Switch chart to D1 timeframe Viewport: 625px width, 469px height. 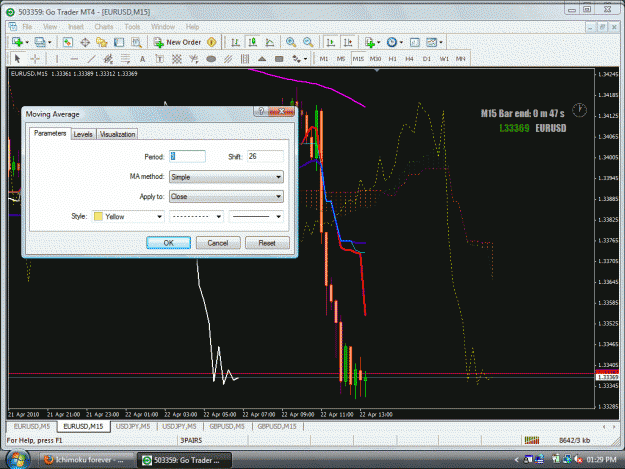pos(427,59)
